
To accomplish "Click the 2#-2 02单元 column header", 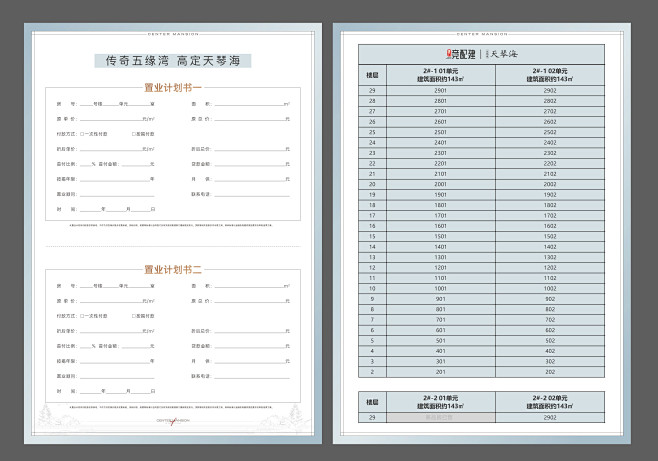I will [x=550, y=402].
